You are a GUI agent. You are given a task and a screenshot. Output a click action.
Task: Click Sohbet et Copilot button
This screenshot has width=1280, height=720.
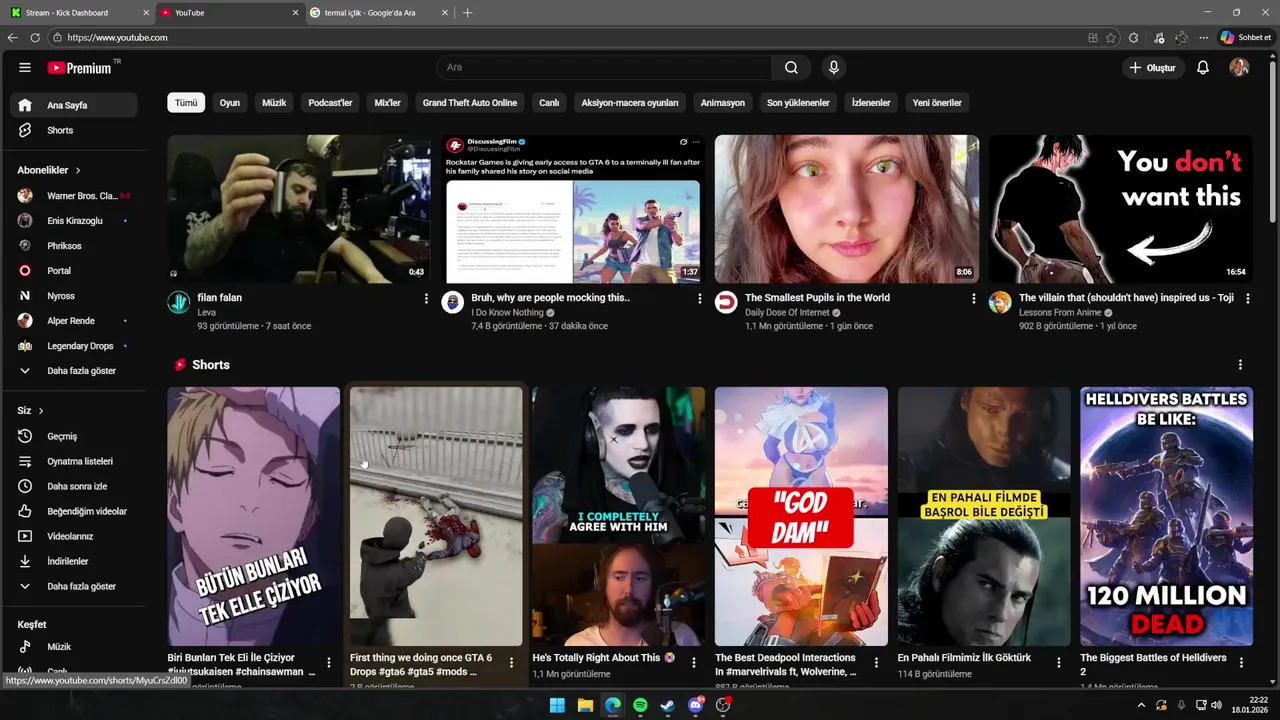(1245, 37)
